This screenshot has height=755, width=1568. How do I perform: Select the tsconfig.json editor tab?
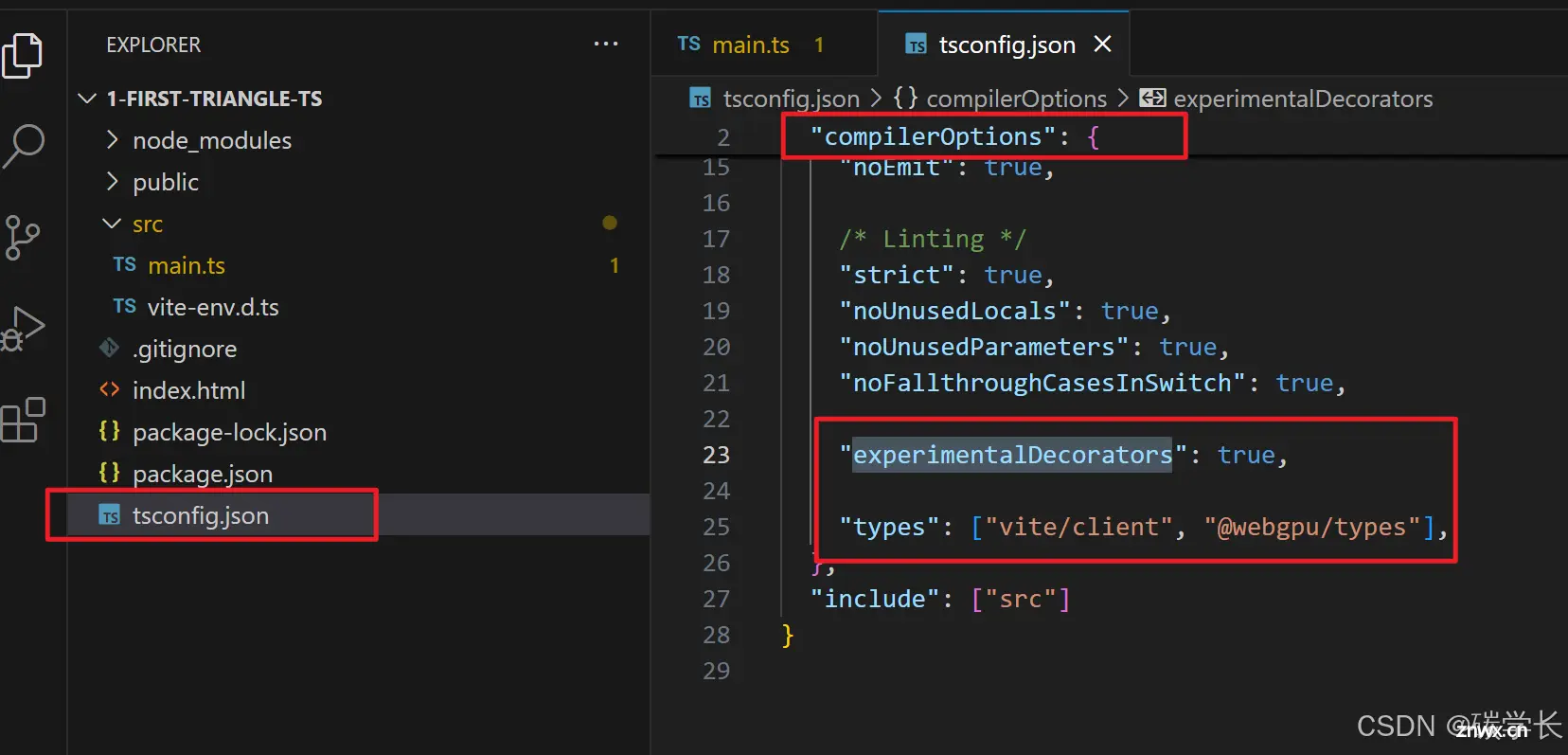pos(1005,45)
